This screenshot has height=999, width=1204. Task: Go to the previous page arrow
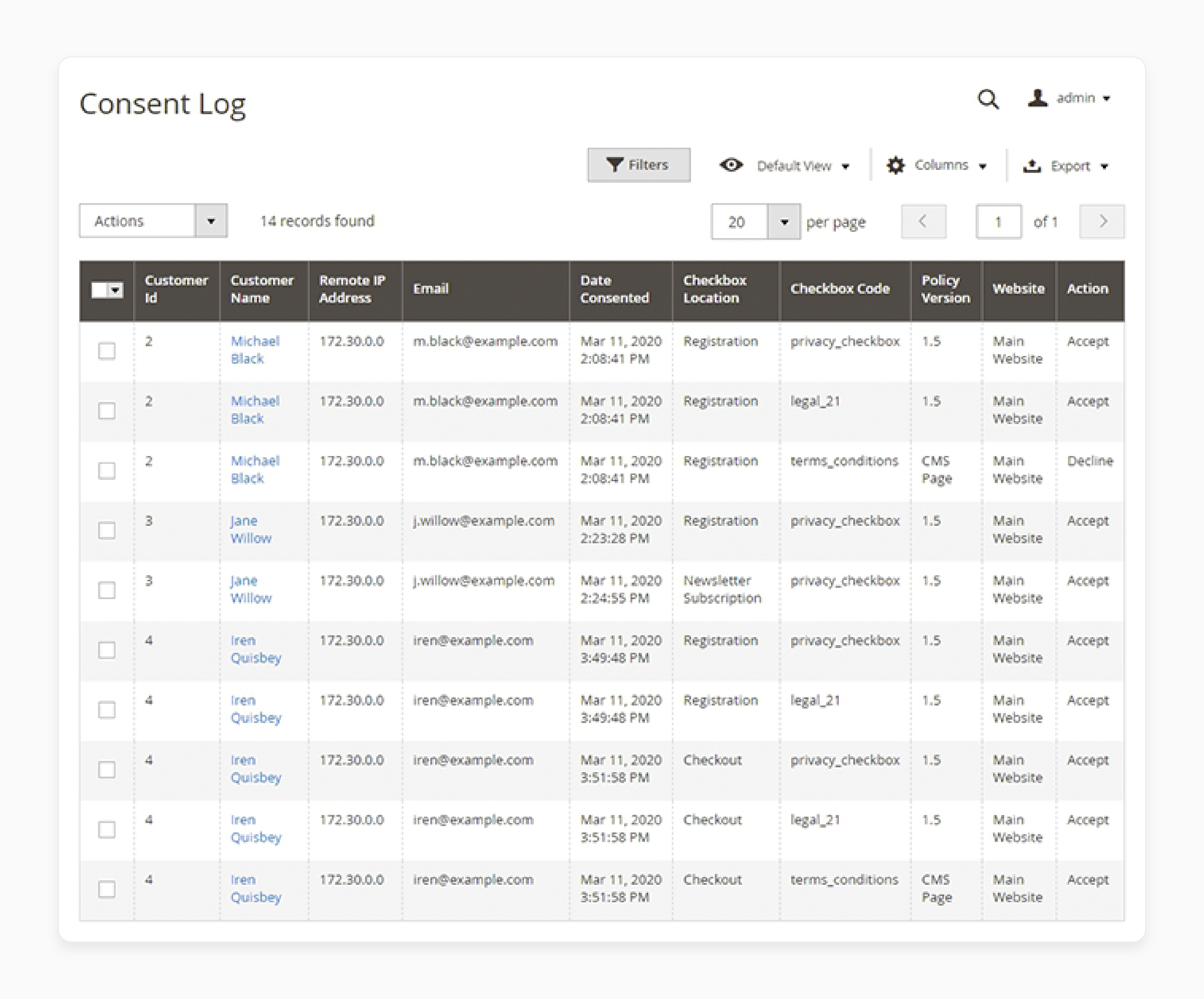click(x=923, y=221)
